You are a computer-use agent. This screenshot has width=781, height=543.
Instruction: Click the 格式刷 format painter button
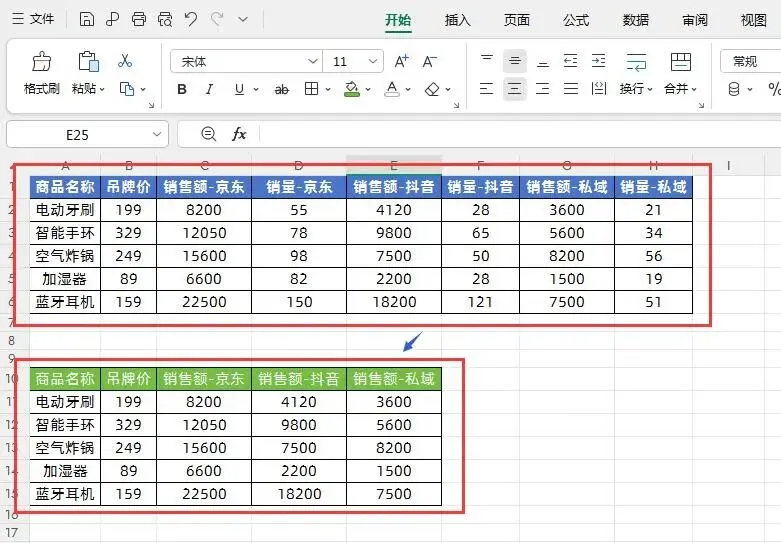pyautogui.click(x=42, y=74)
